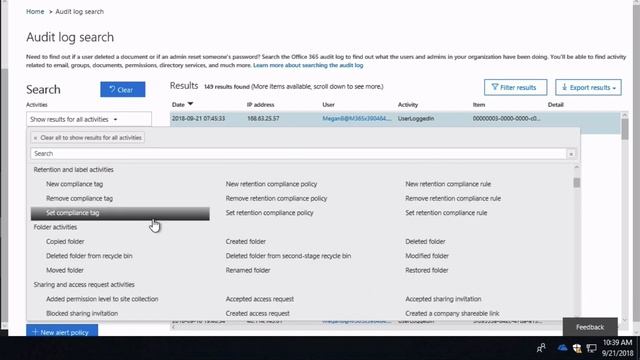
Task: Select the Folder activities group heading
Action: tap(55, 227)
